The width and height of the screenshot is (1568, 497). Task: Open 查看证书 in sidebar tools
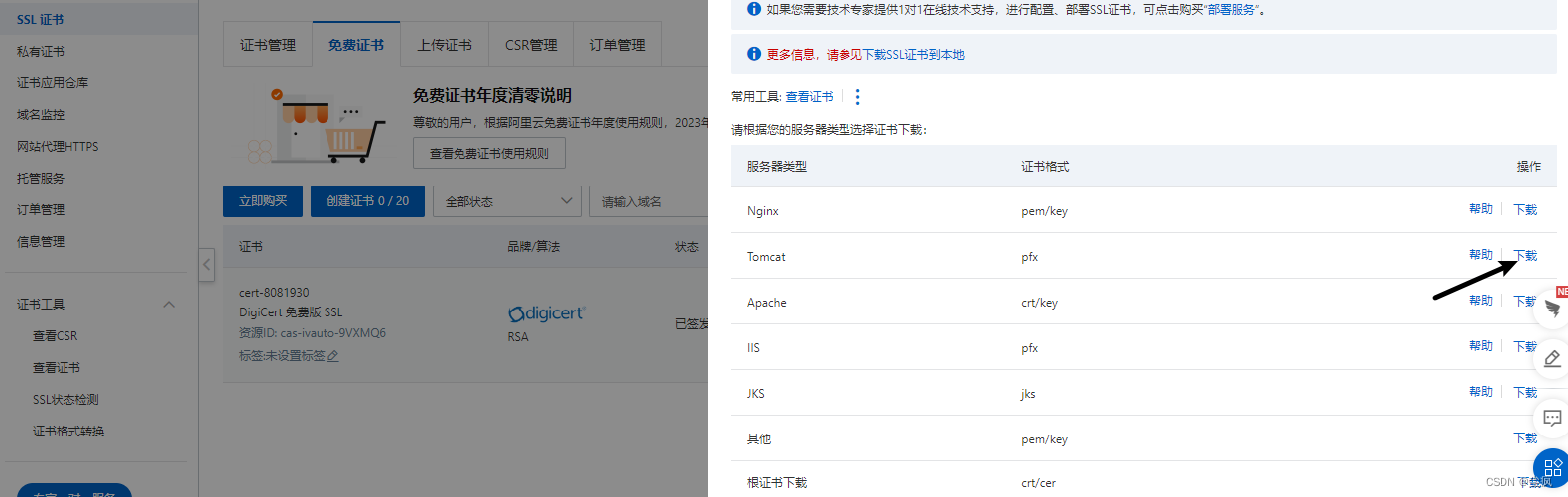point(57,368)
